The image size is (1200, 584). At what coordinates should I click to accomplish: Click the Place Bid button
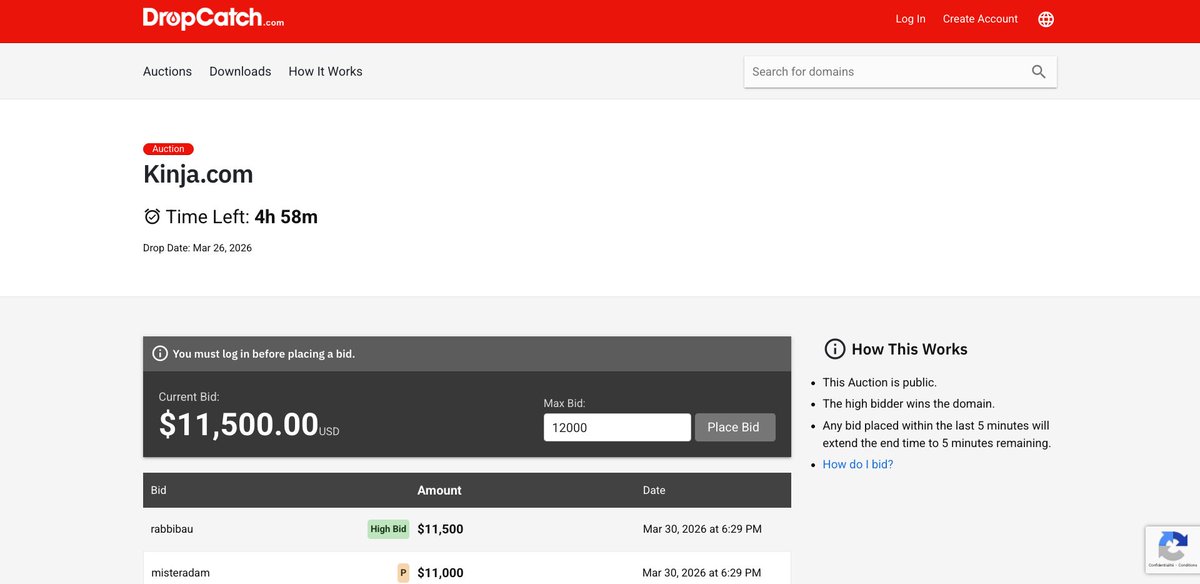(734, 427)
